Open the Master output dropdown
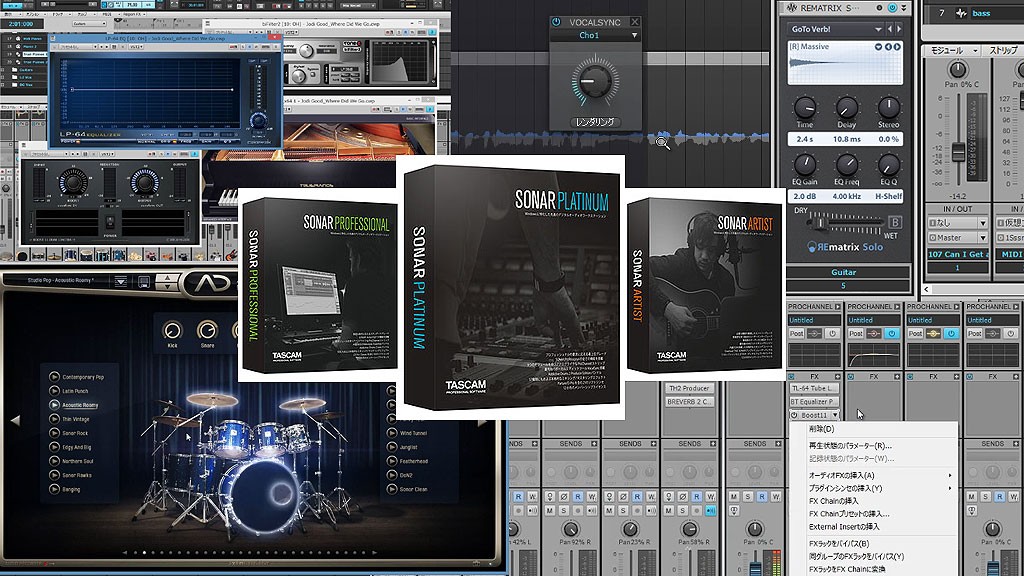 click(x=983, y=238)
